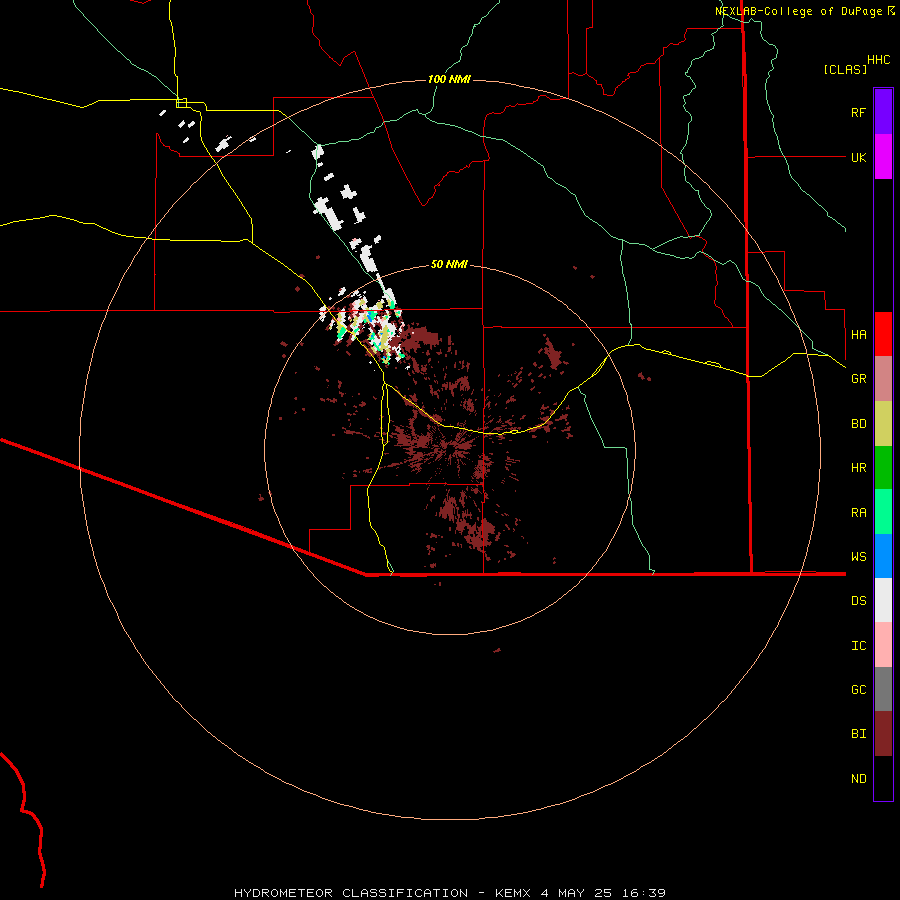Click the GC legend label
Screen dimensions: 900x900
[858, 690]
